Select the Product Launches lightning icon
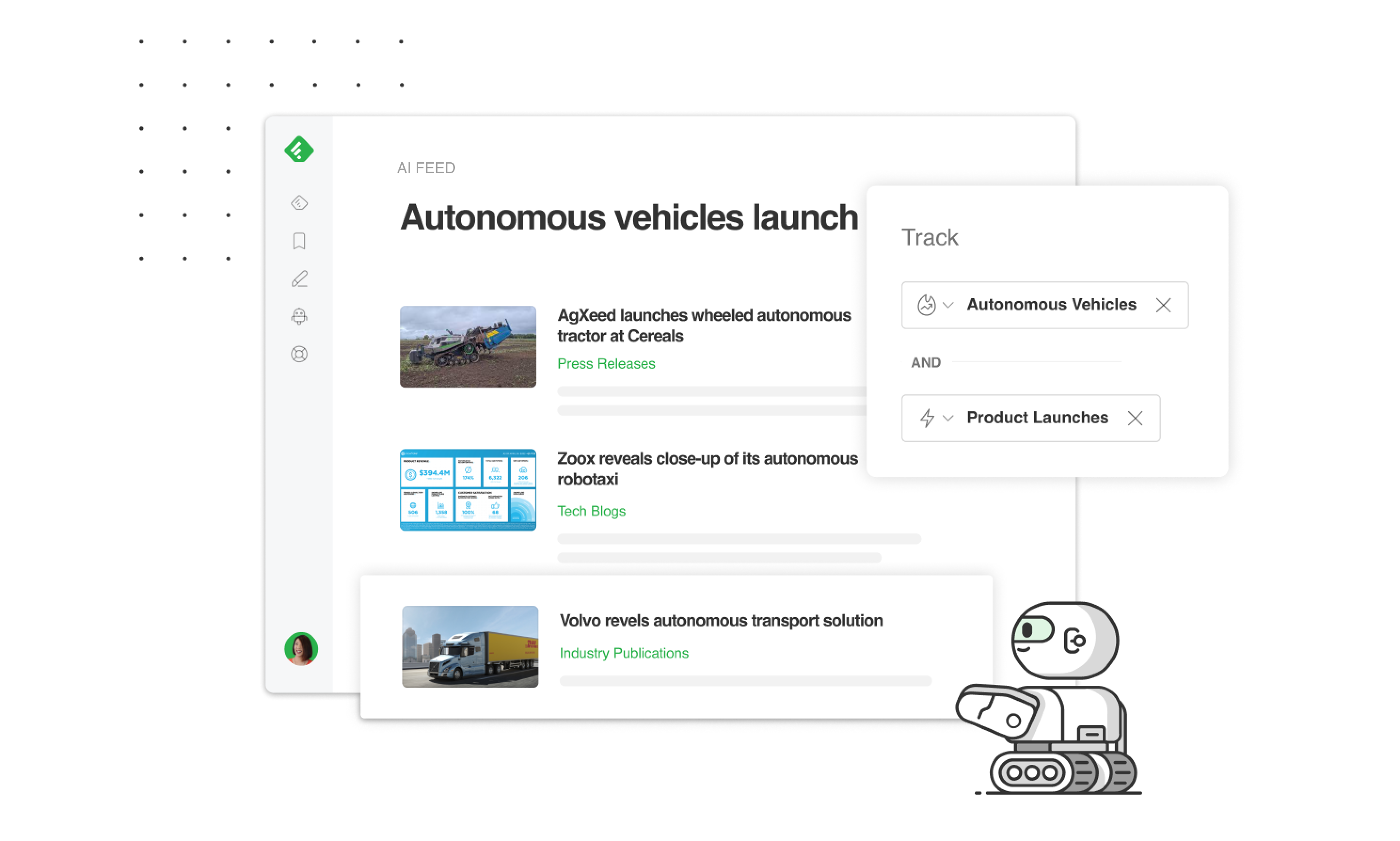 (921, 418)
